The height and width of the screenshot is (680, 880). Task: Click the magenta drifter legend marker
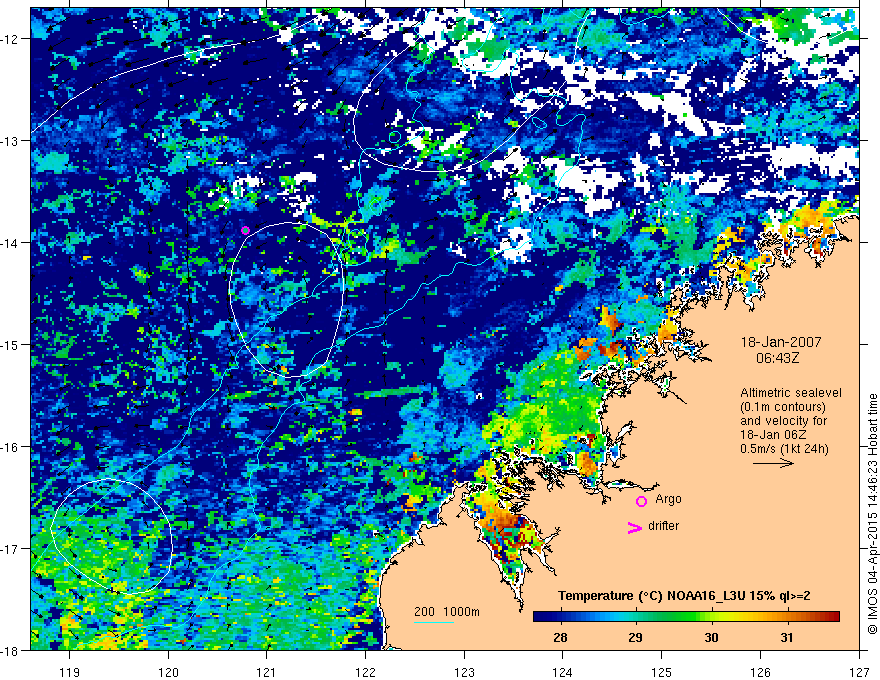[x=635, y=527]
